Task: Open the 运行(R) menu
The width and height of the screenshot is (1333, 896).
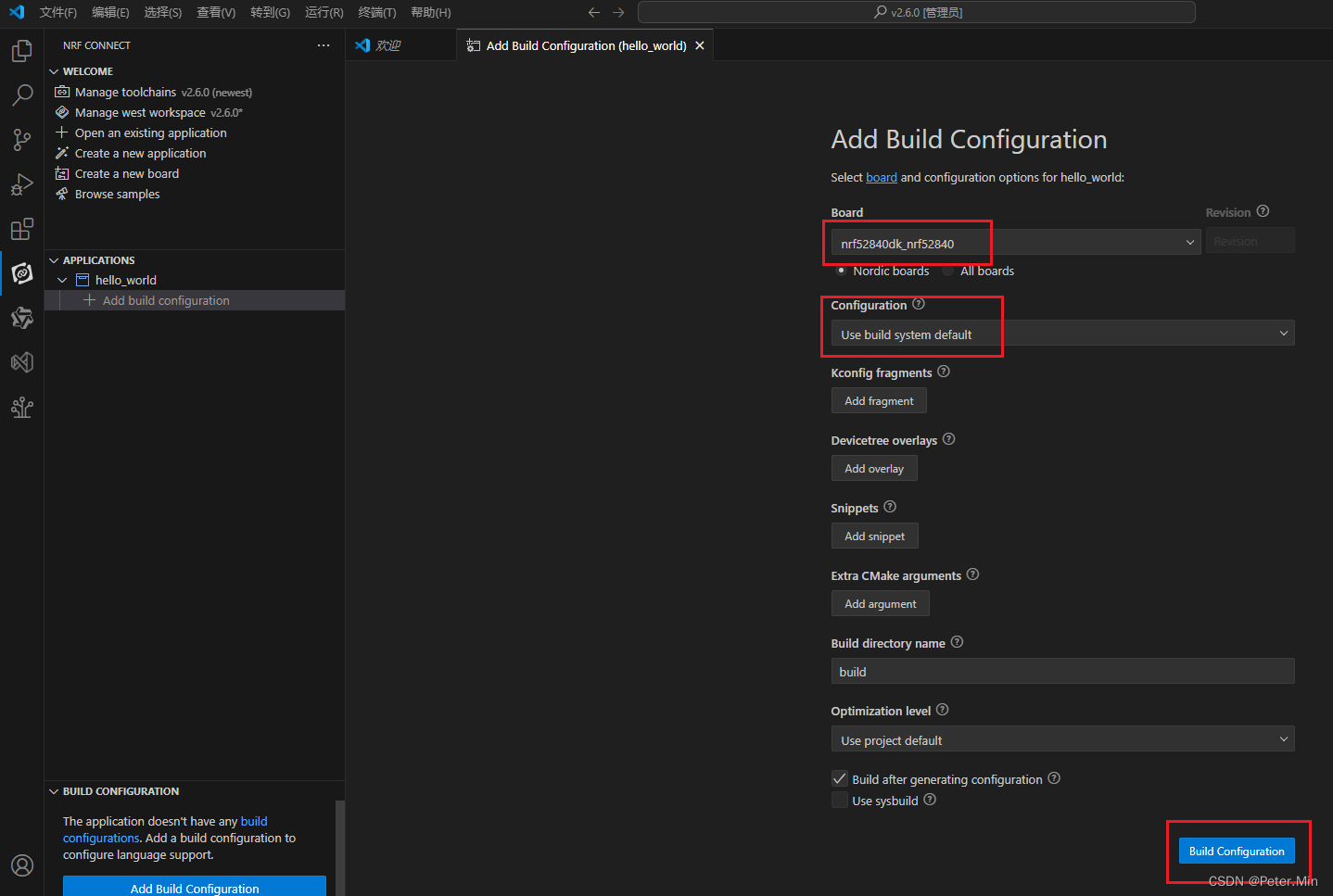Action: coord(324,12)
